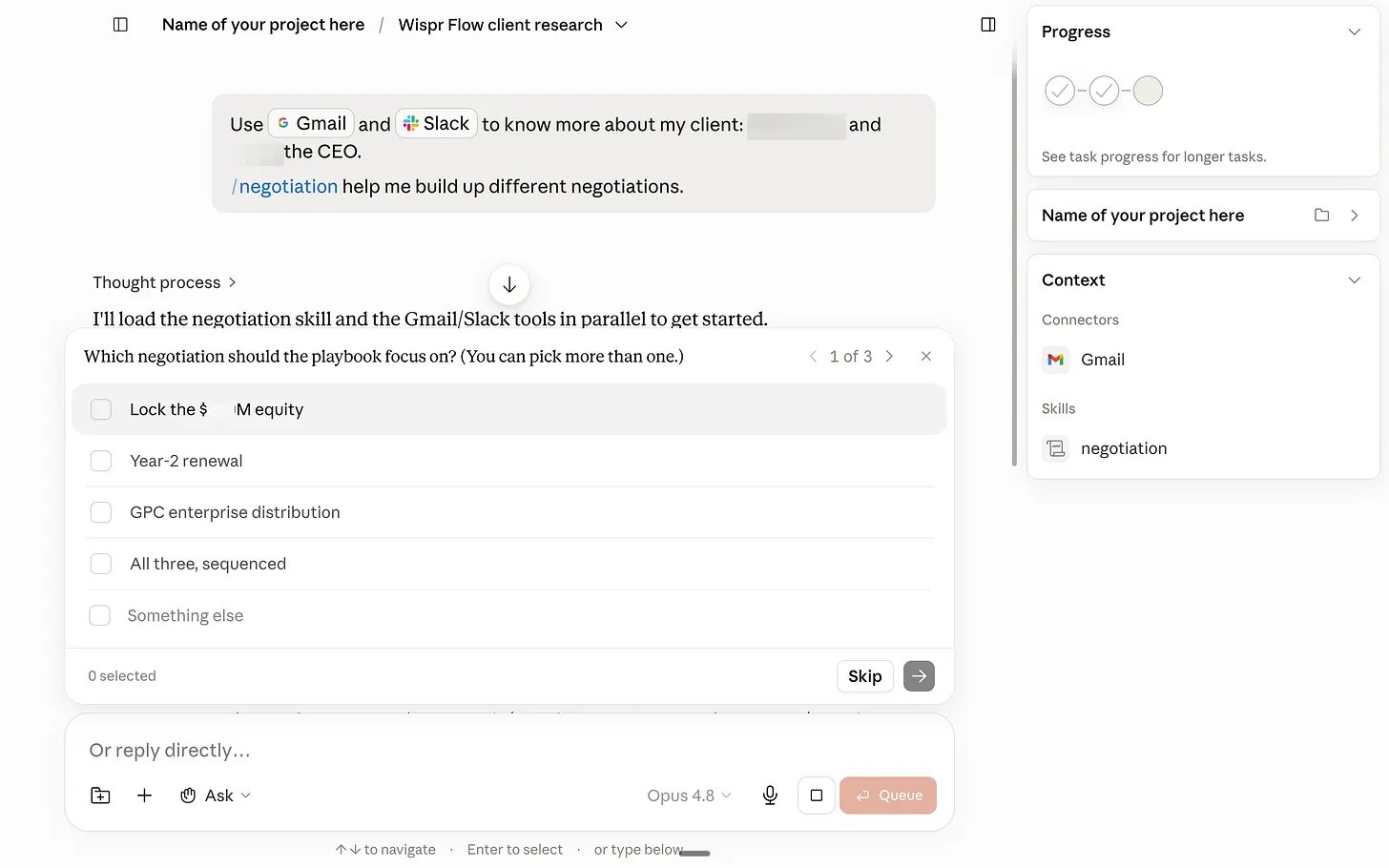Screen dimensions: 1389x868
Task: Click the plus attachment icon
Action: (x=144, y=796)
